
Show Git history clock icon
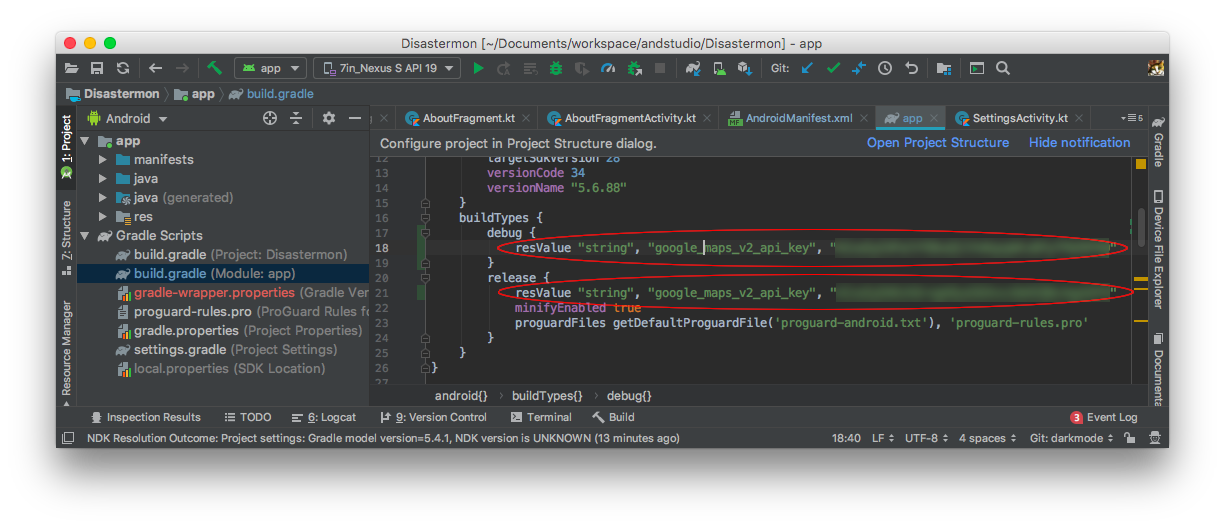[885, 68]
